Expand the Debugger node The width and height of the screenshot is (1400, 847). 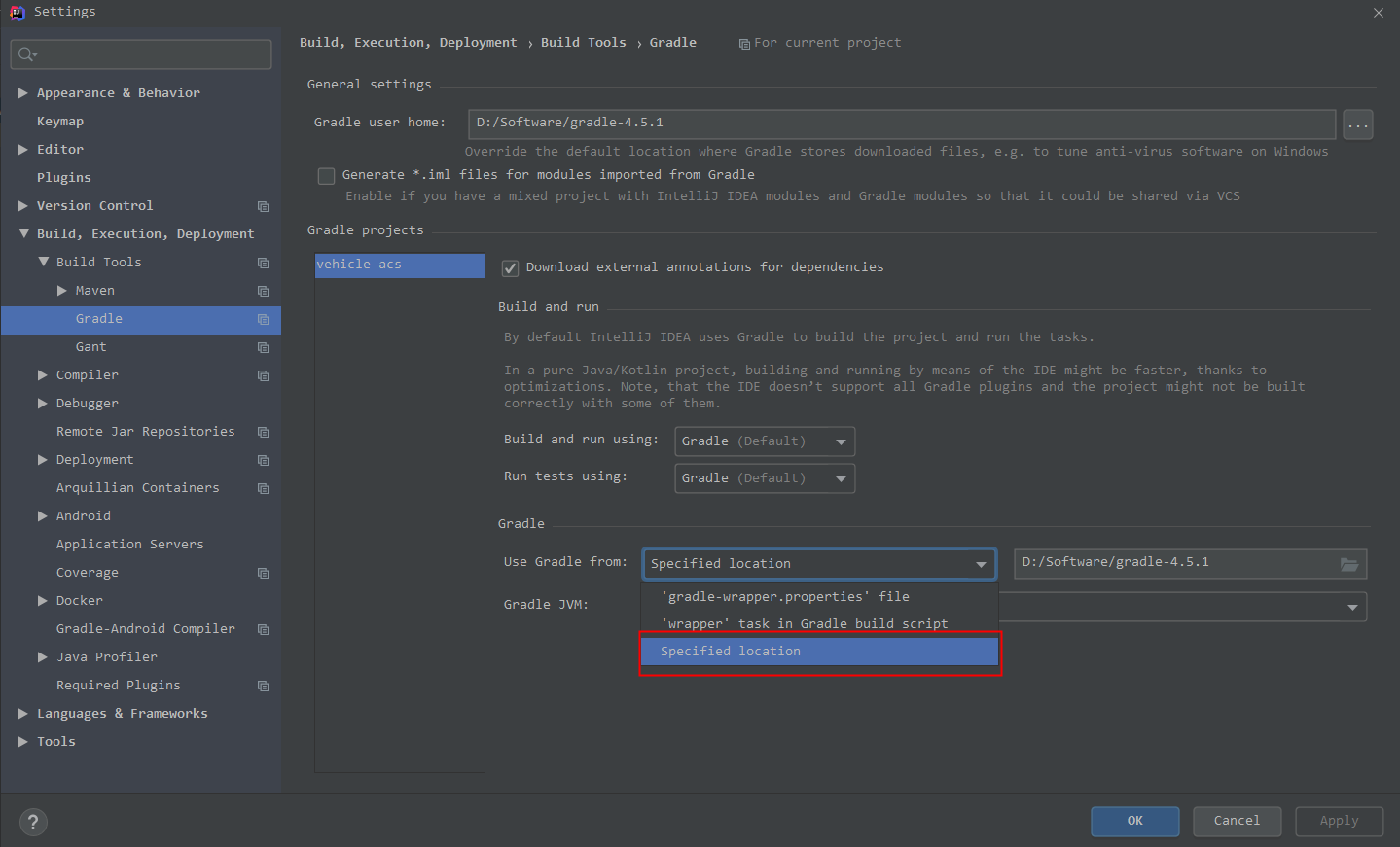43,404
